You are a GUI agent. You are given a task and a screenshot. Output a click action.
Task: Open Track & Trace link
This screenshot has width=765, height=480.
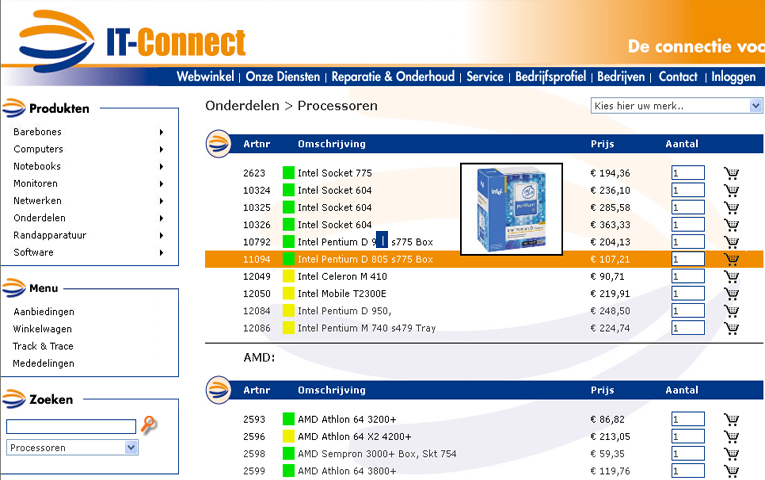coord(43,346)
